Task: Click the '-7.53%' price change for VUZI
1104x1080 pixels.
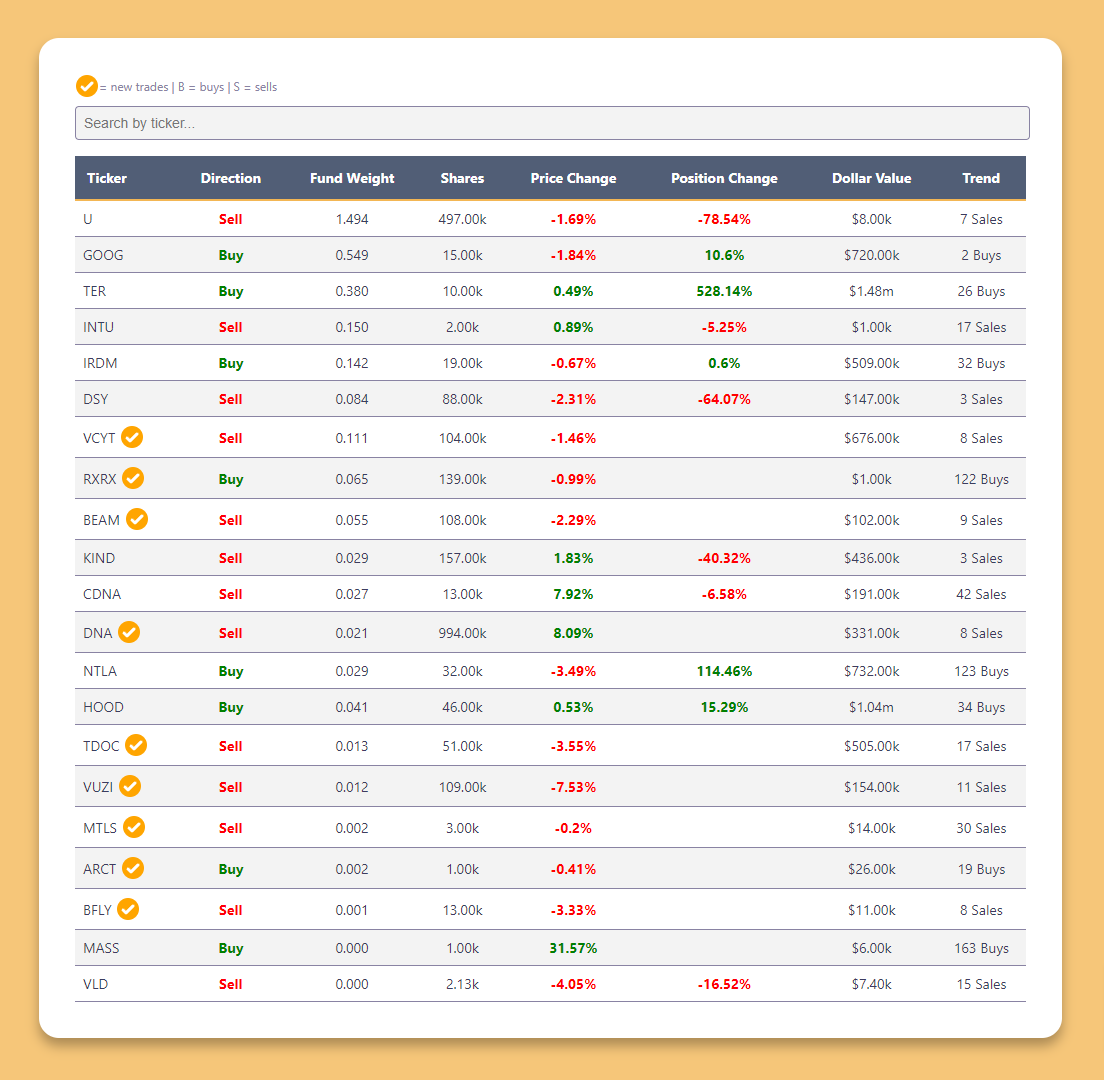Action: tap(573, 786)
